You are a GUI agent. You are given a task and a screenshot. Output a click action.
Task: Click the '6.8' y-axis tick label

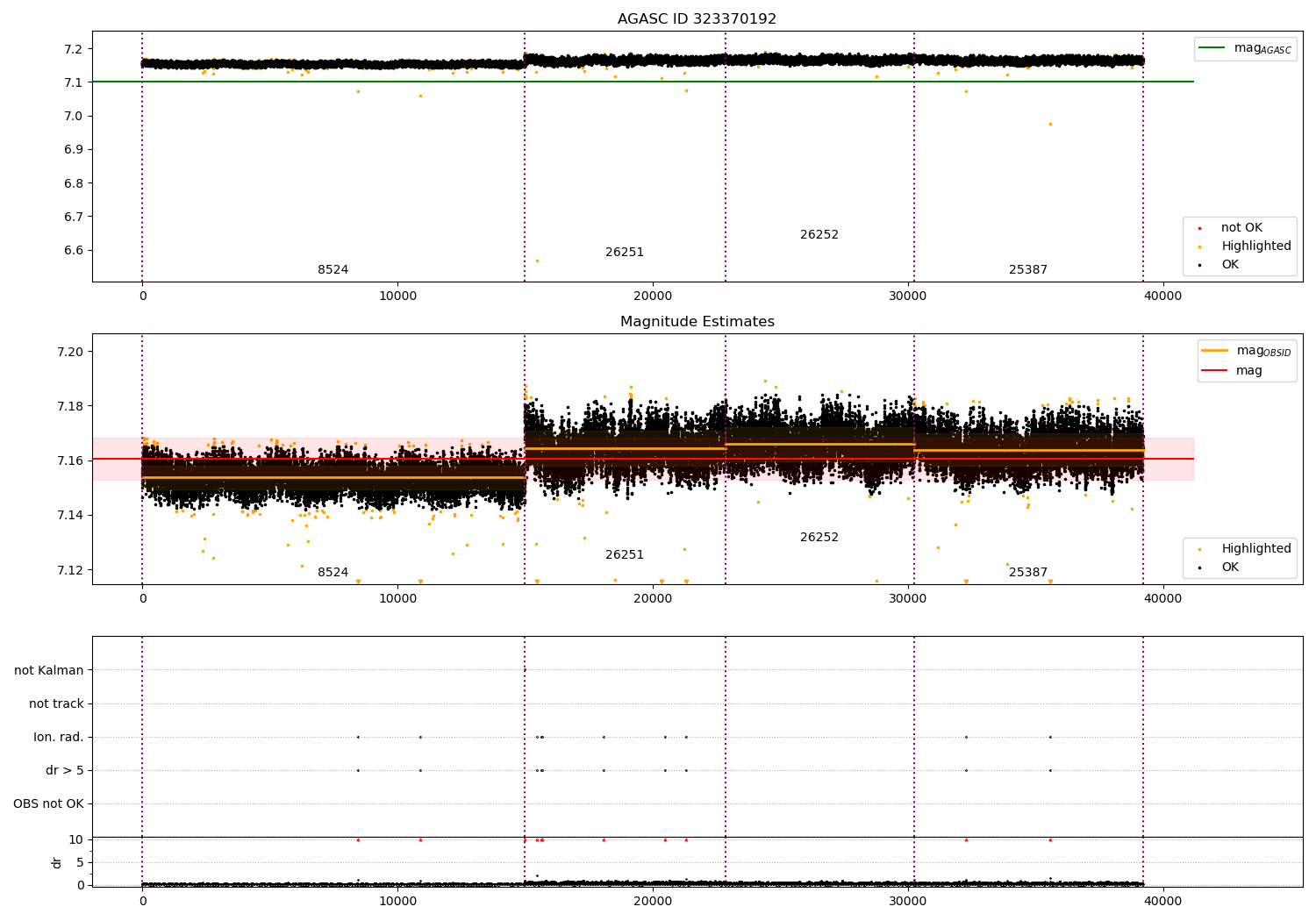tap(75, 183)
